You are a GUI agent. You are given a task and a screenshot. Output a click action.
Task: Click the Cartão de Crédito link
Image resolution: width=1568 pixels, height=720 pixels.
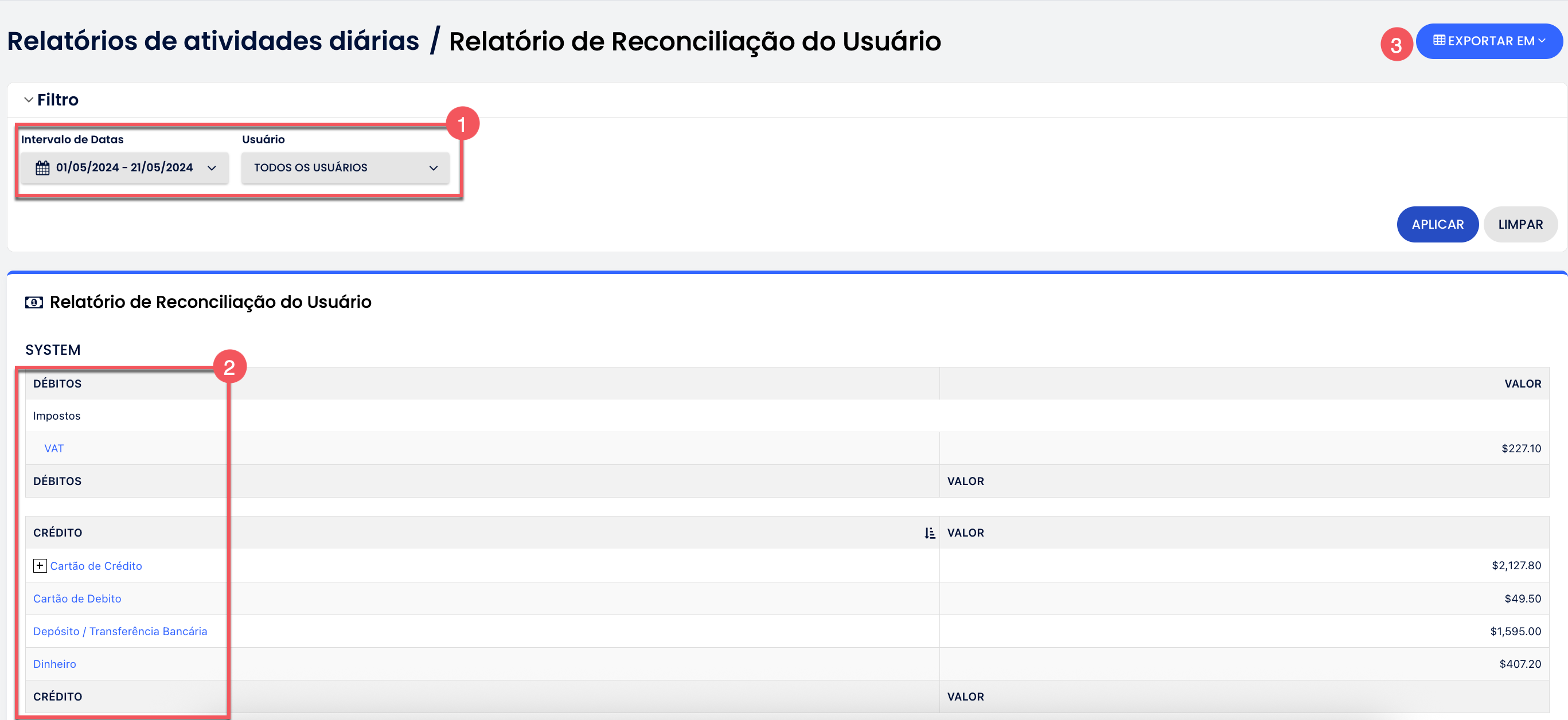tap(96, 566)
